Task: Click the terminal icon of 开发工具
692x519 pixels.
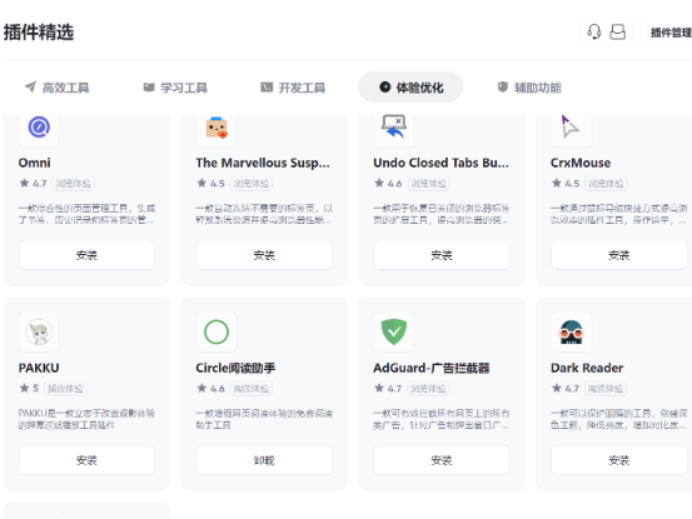Action: 267,87
